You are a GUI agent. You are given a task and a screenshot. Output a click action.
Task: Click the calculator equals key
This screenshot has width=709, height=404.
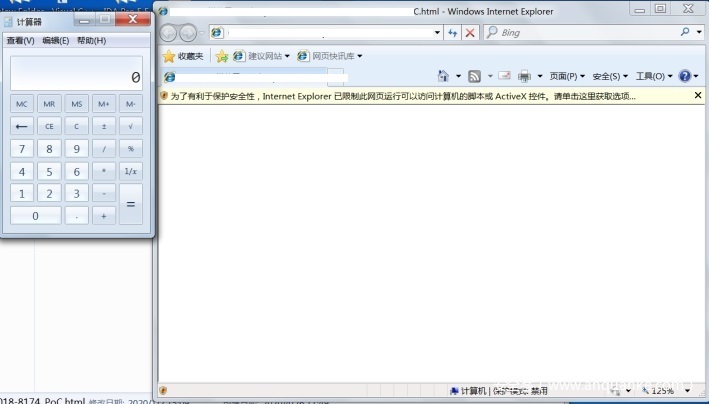coord(131,204)
